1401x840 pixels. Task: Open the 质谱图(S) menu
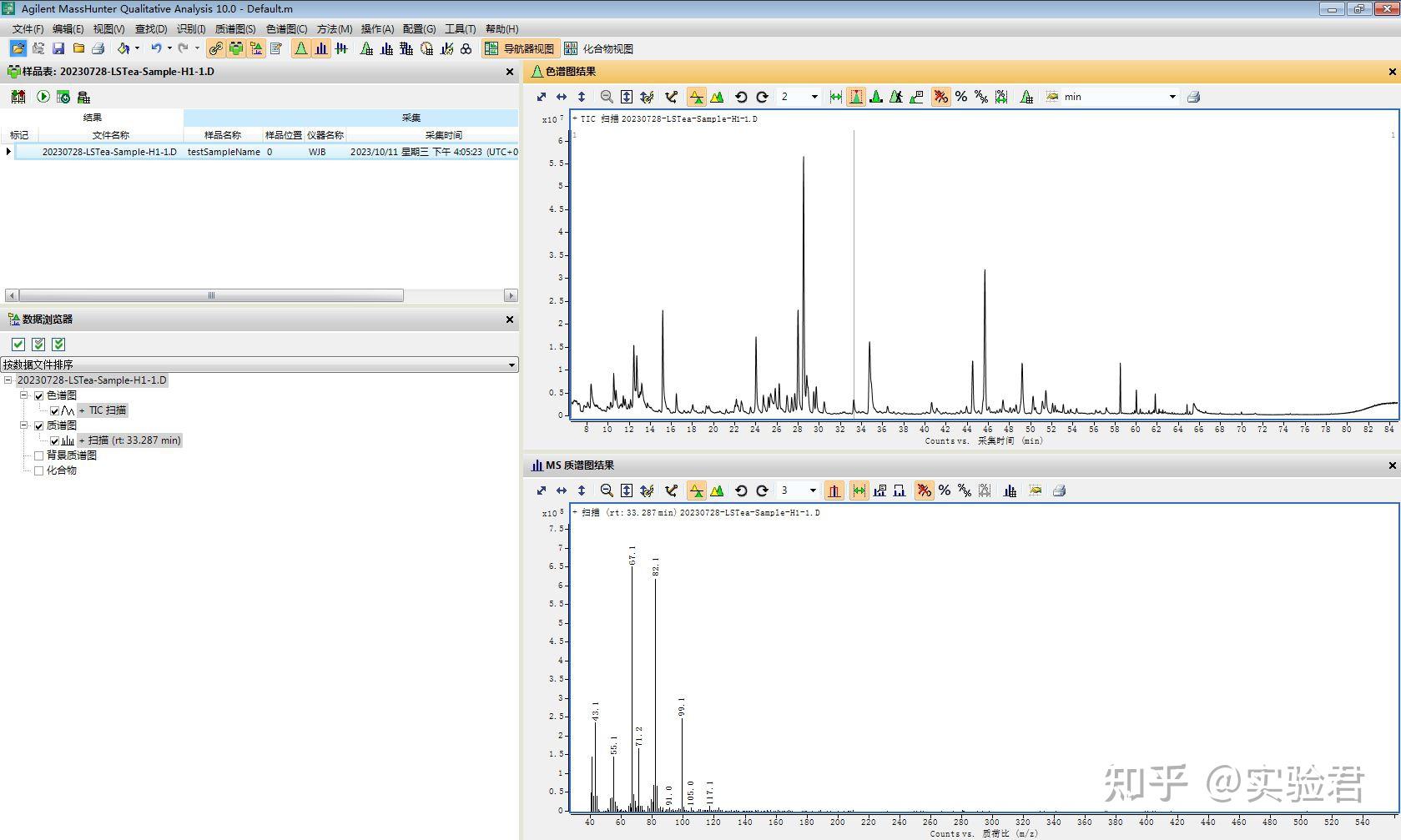click(x=234, y=28)
